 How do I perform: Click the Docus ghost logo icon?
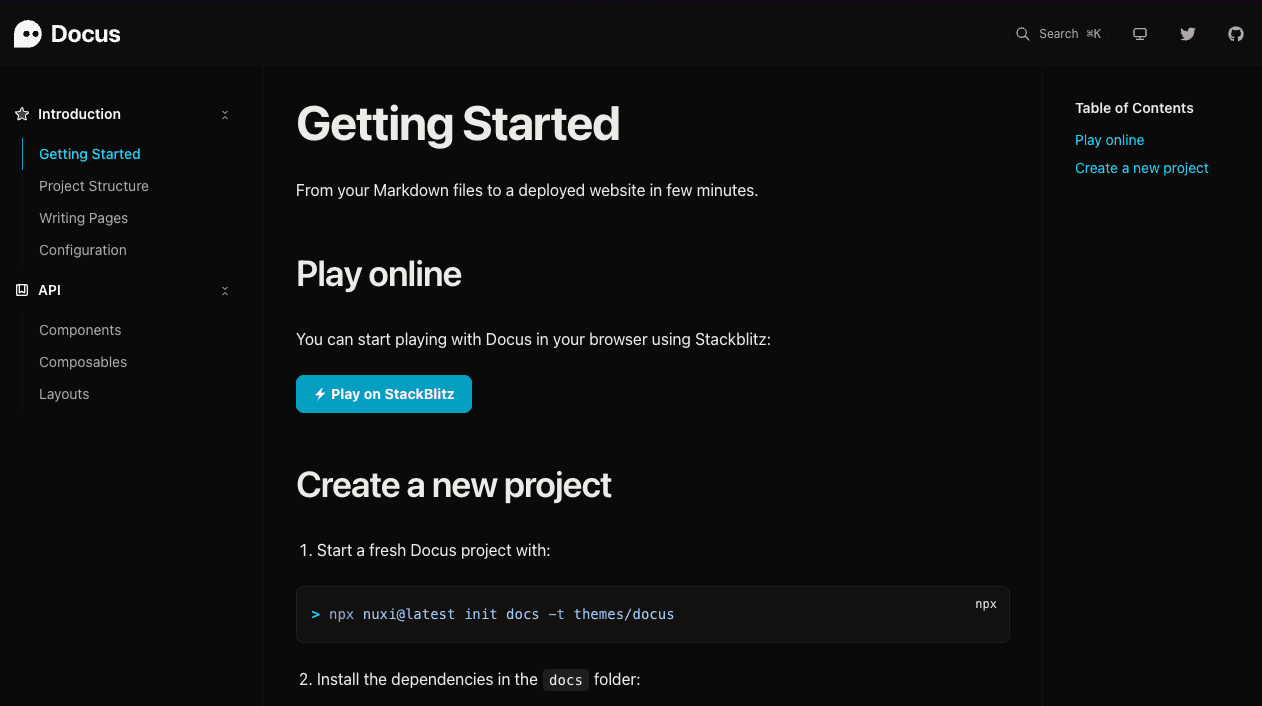click(28, 34)
